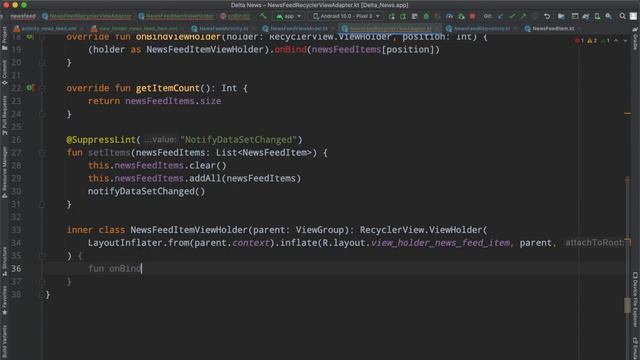
Task: Click the Search Everywhere magnifier icon
Action: [x=622, y=16]
